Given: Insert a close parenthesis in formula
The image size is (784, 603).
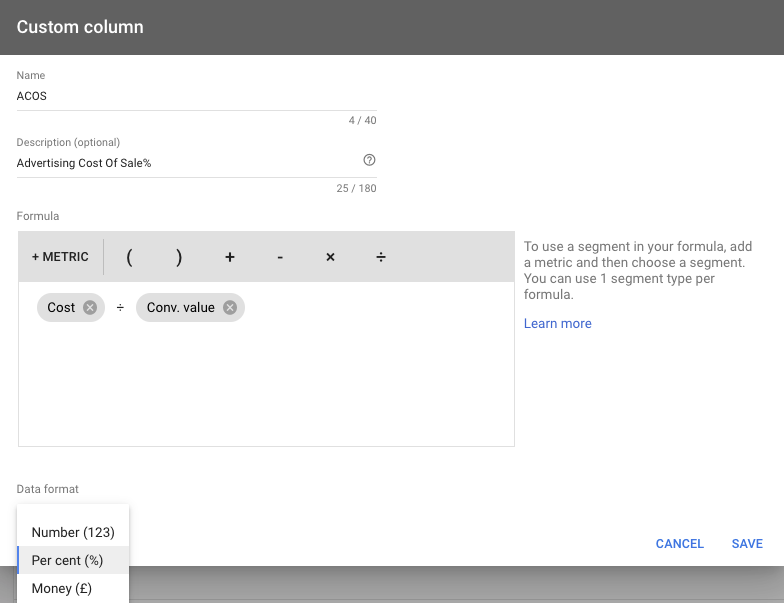Looking at the screenshot, I should point(179,257).
